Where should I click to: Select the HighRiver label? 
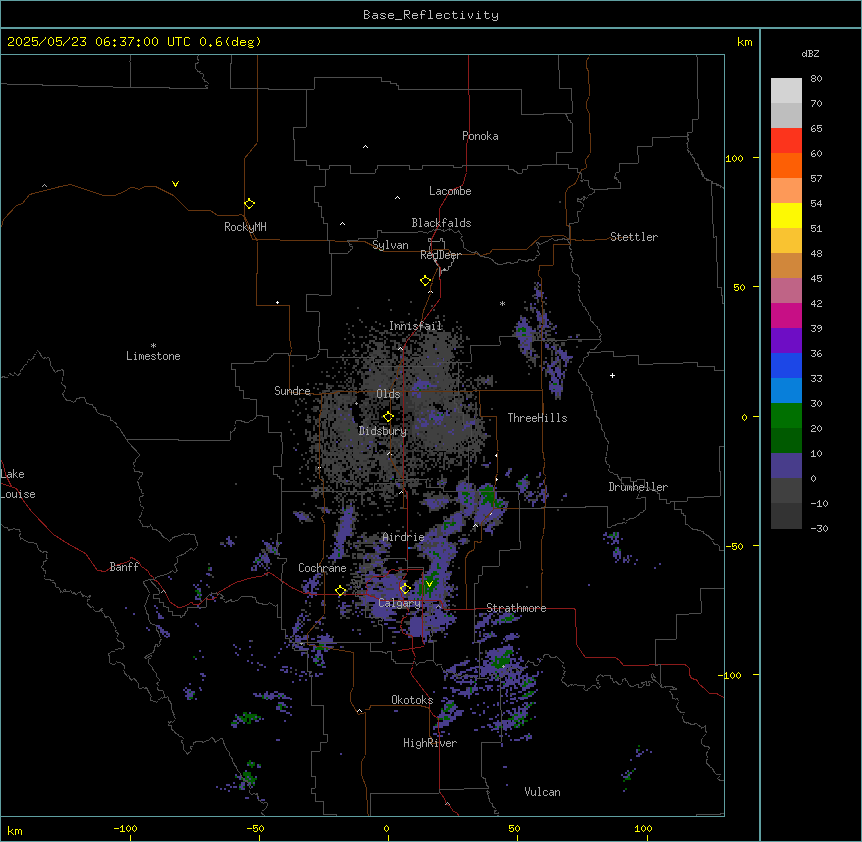(430, 743)
